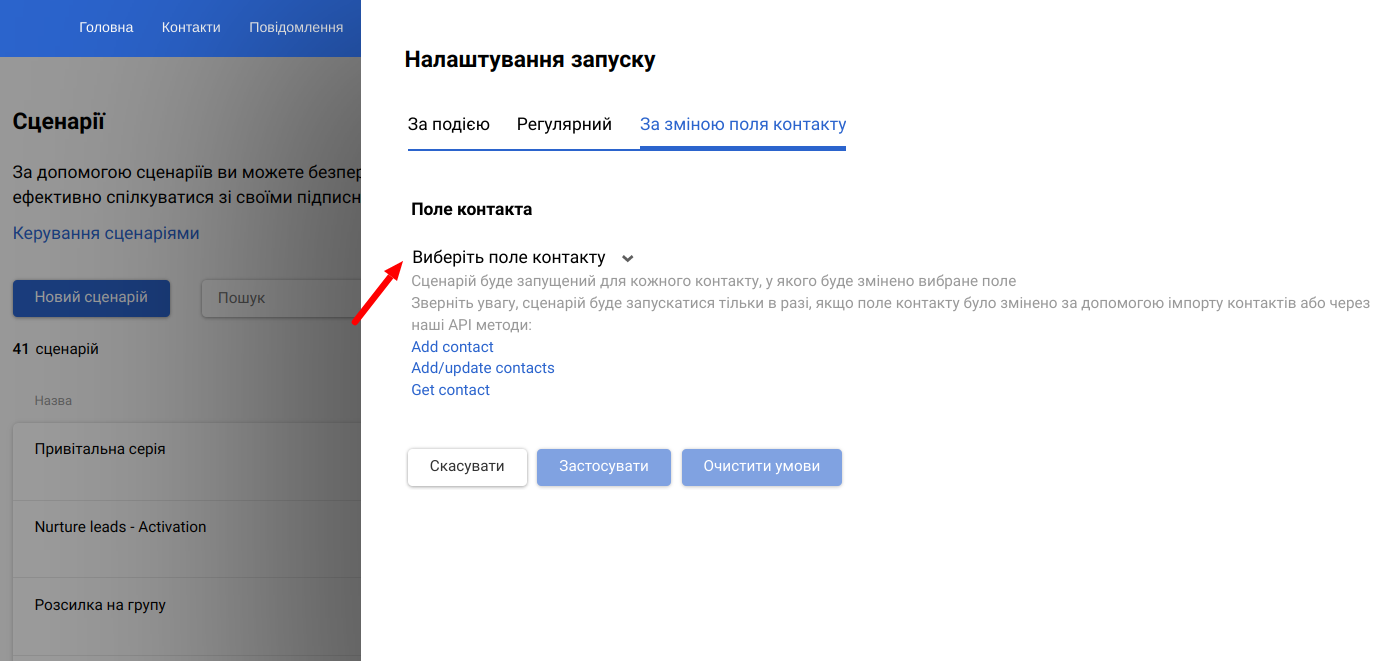This screenshot has width=1391, height=661.
Task: Open the Add/update contacts link
Action: 483,368
